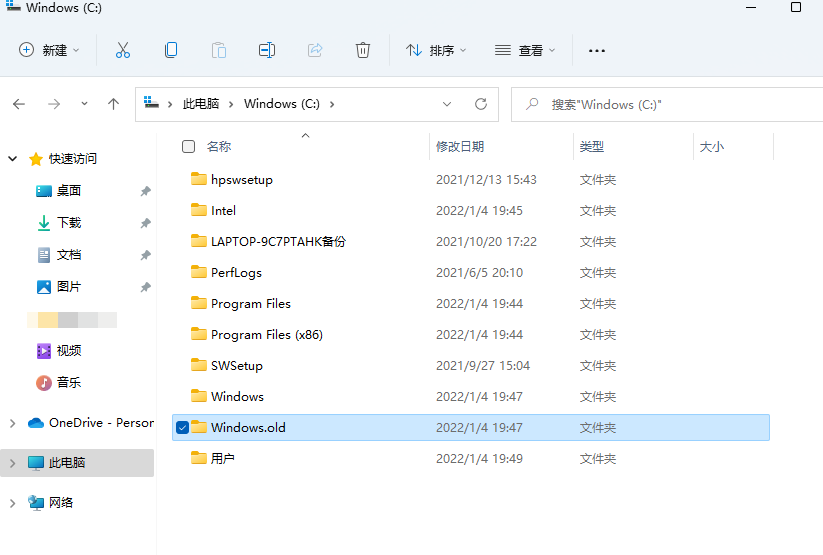This screenshot has height=555, width=823.
Task: Sort by the 大小 column header
Action: tap(712, 146)
